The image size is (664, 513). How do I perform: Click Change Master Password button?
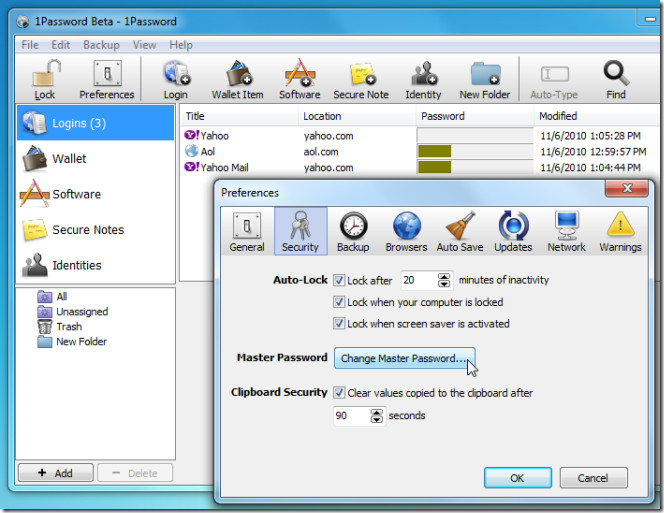click(x=404, y=358)
